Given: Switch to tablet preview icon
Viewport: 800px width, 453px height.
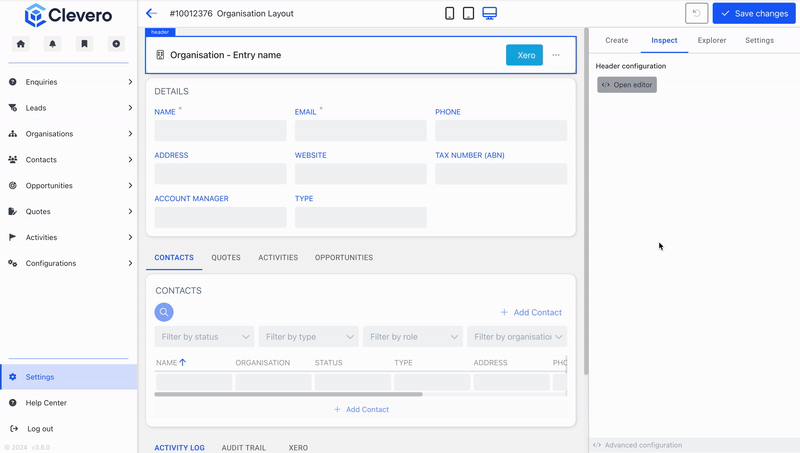Looking at the screenshot, I should point(468,13).
